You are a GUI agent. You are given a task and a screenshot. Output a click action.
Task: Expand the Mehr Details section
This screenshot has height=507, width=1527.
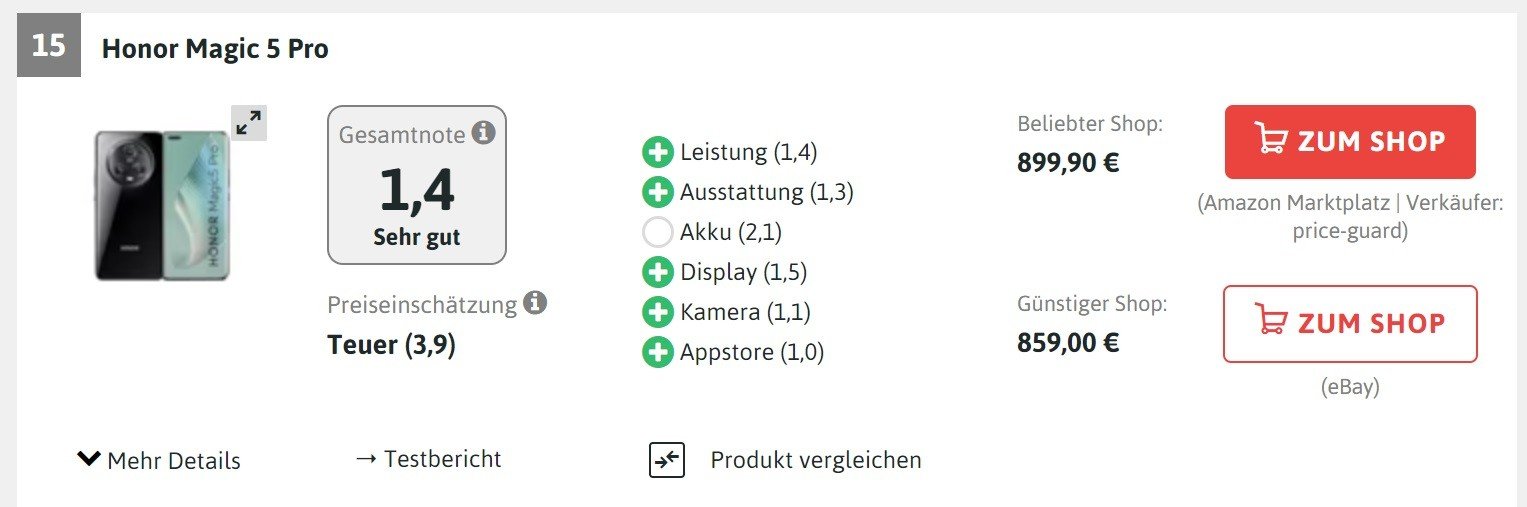tap(173, 461)
